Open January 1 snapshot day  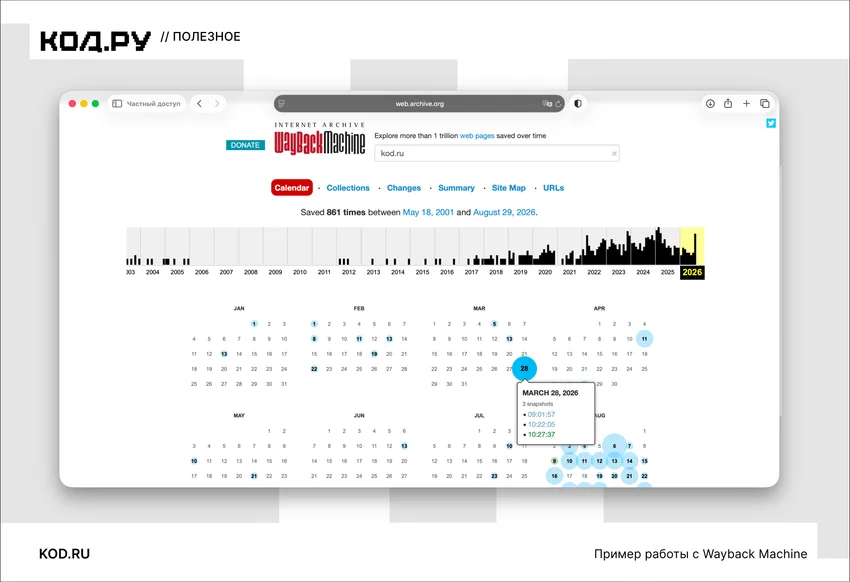point(254,324)
